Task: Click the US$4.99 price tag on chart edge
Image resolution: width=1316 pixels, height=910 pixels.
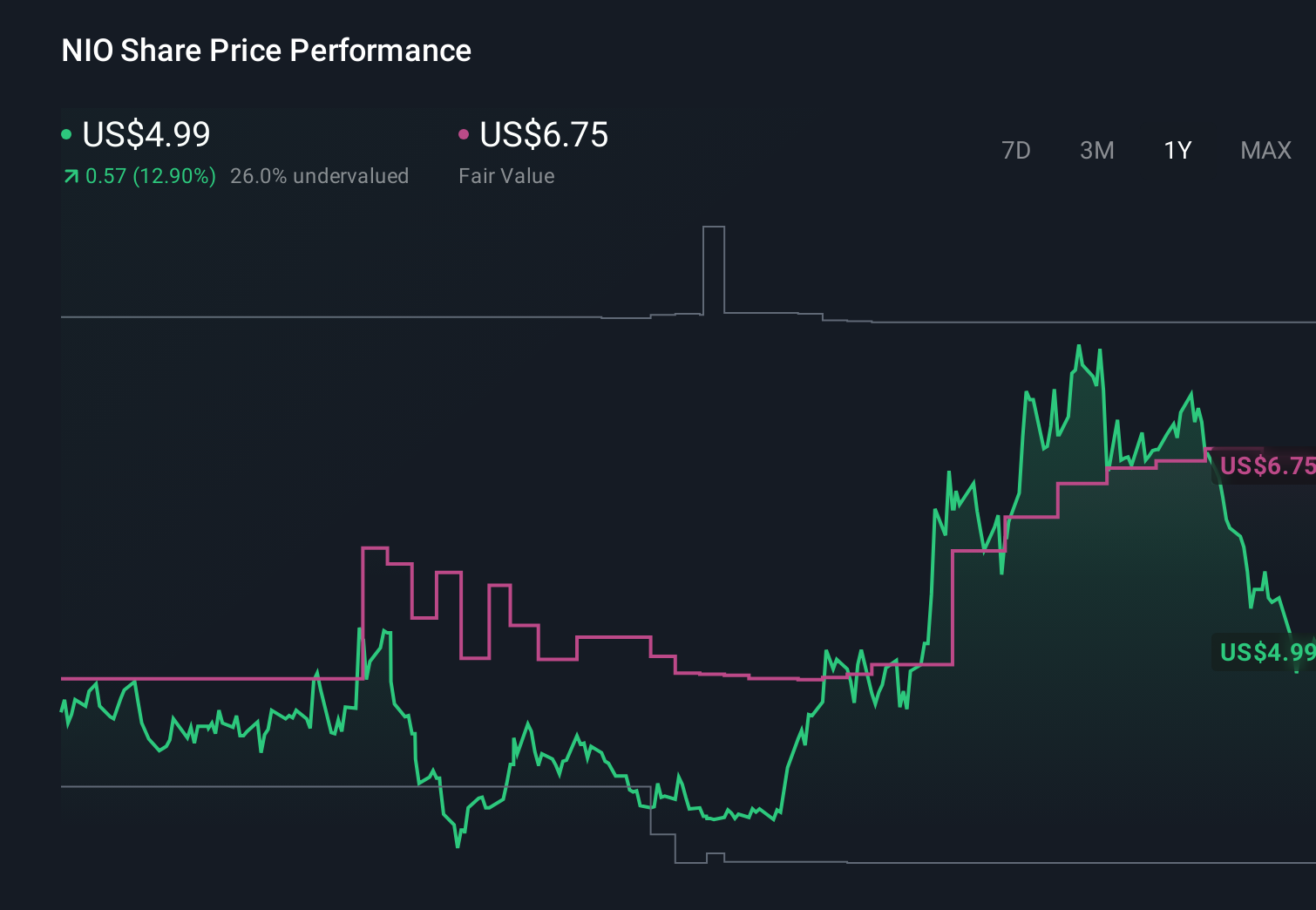Action: (1265, 651)
